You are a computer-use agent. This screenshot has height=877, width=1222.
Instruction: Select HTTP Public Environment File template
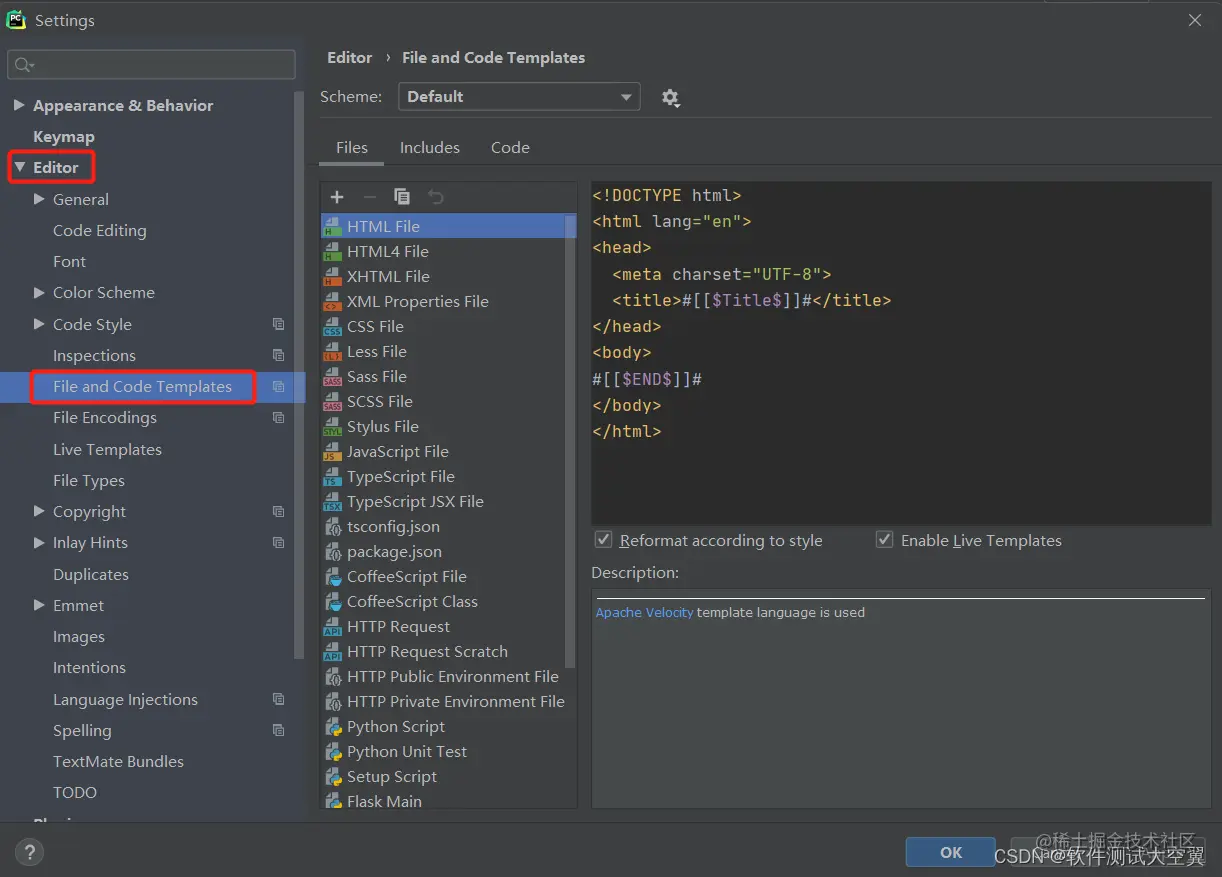coord(453,676)
